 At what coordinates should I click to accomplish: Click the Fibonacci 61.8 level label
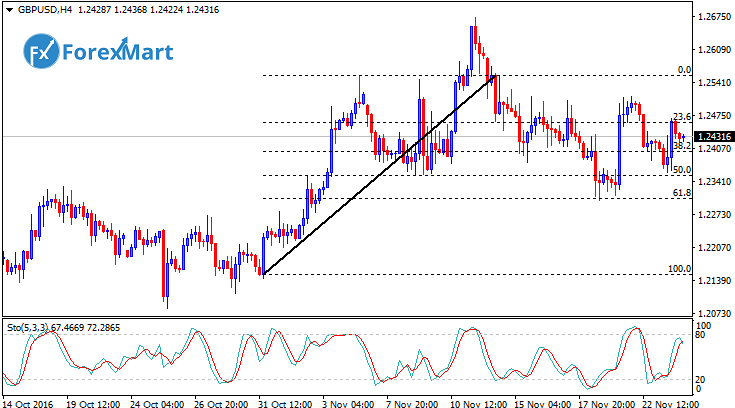682,193
